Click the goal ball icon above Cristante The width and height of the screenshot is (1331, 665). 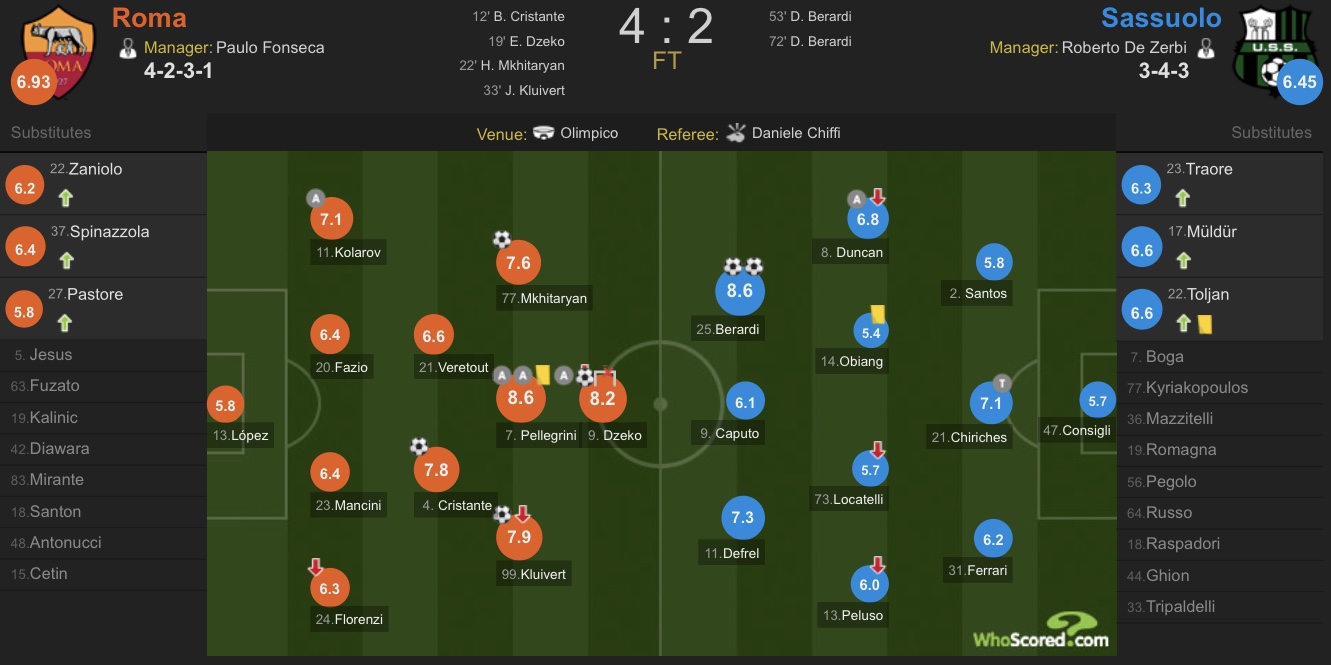(419, 446)
